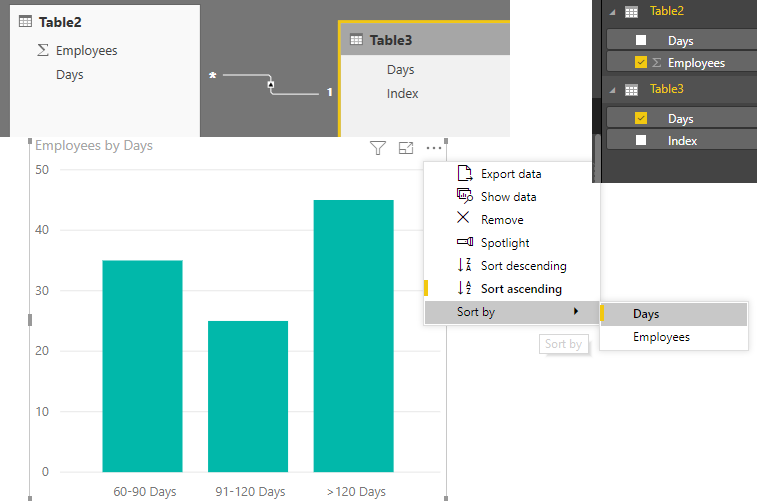Click the 91-120 Days axis label
Image resolution: width=757 pixels, height=501 pixels.
pyautogui.click(x=250, y=492)
